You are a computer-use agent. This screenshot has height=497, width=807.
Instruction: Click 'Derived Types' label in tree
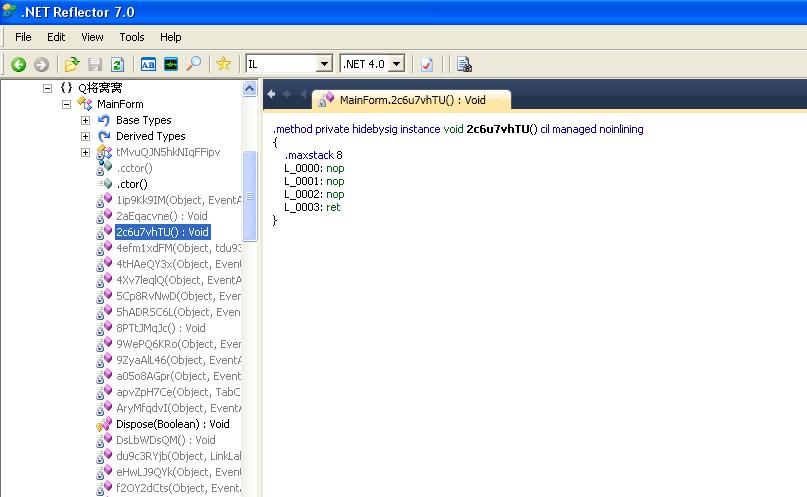150,136
